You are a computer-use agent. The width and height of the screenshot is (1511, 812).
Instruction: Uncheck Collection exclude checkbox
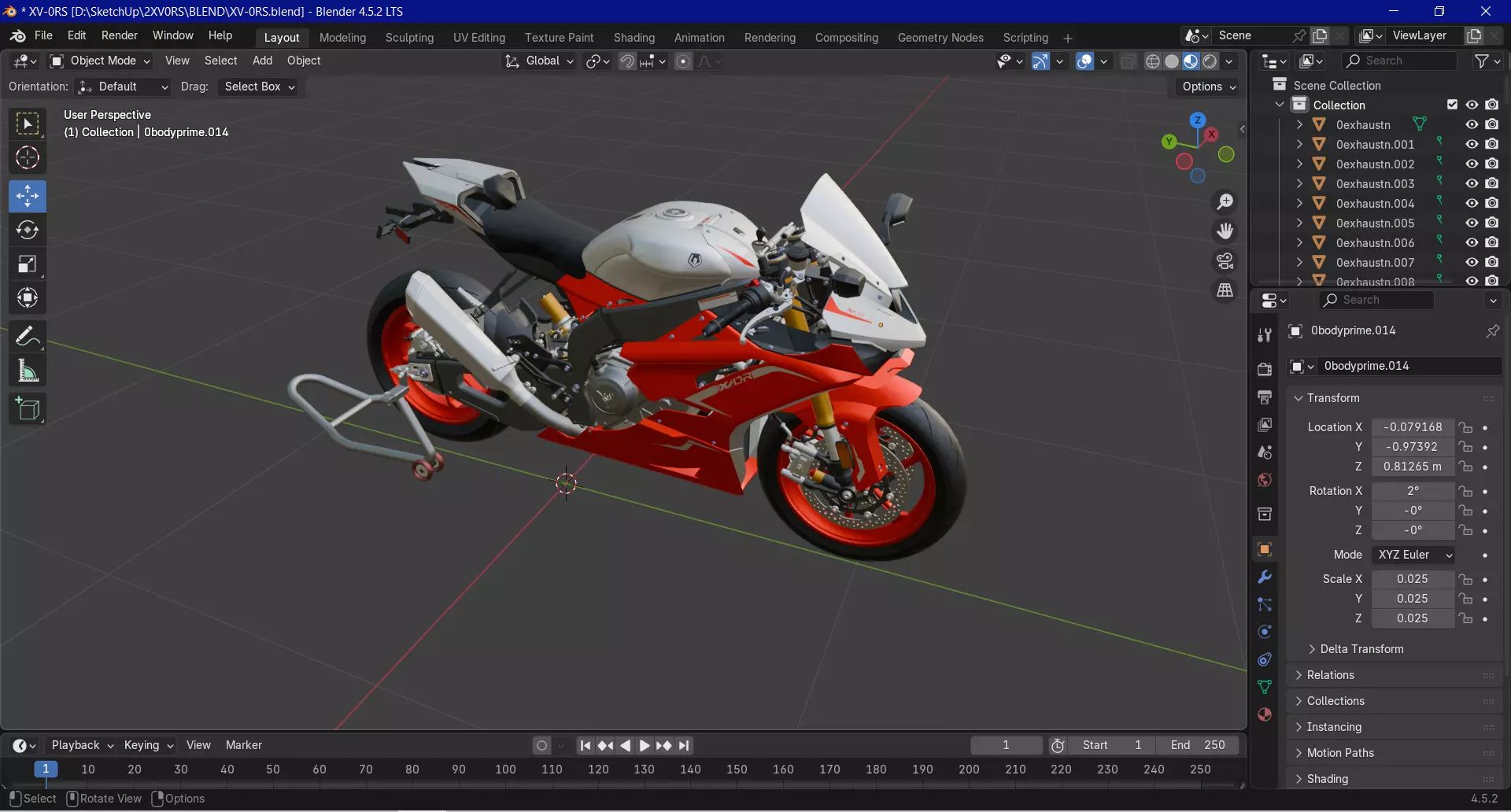(x=1453, y=105)
